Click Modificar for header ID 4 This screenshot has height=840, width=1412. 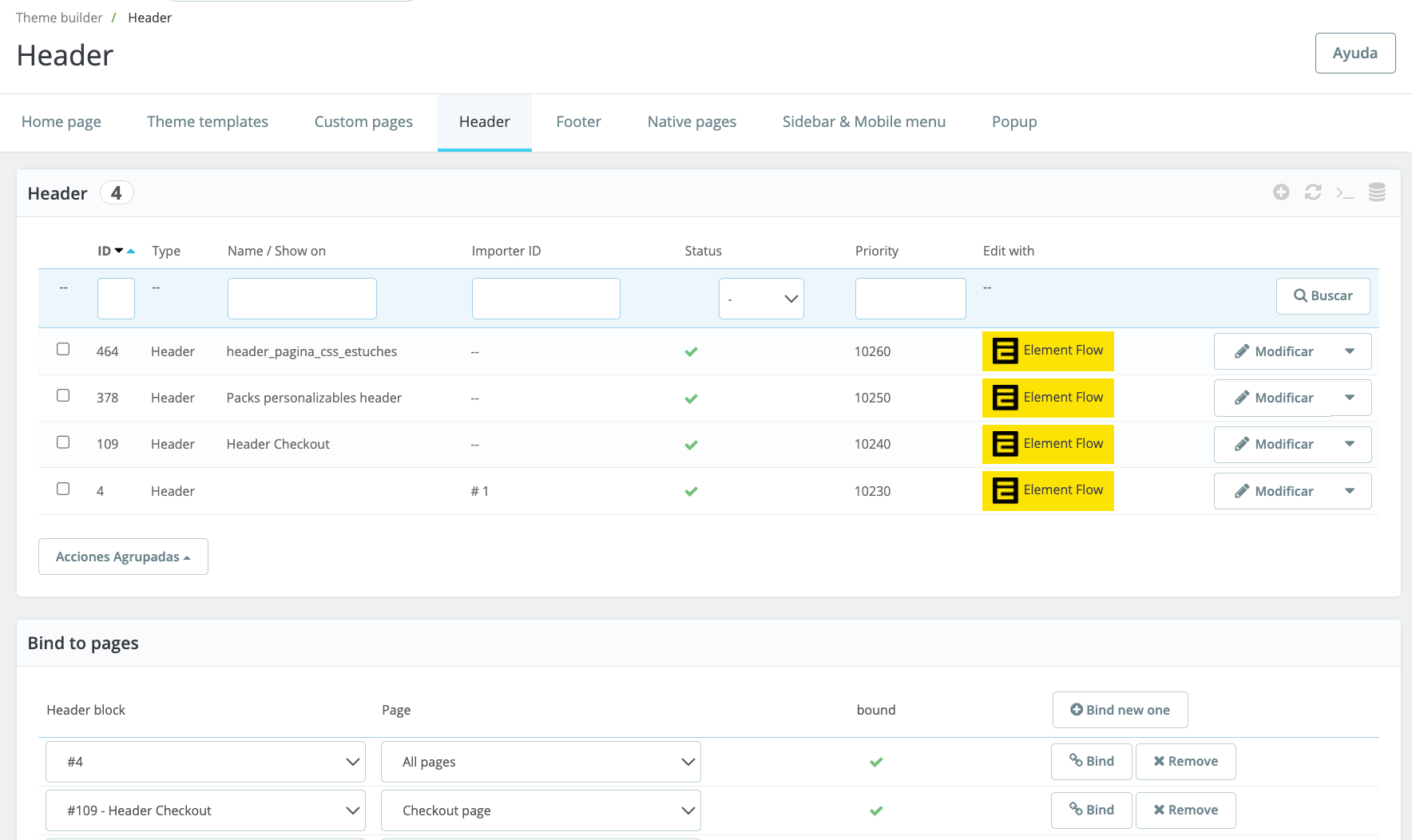[1273, 491]
